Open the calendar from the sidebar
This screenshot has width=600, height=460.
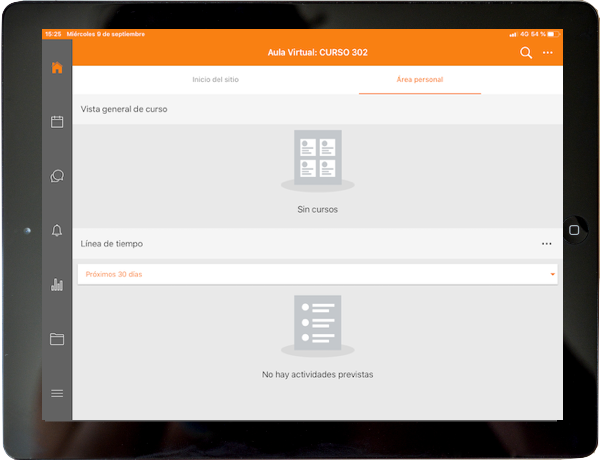57,122
